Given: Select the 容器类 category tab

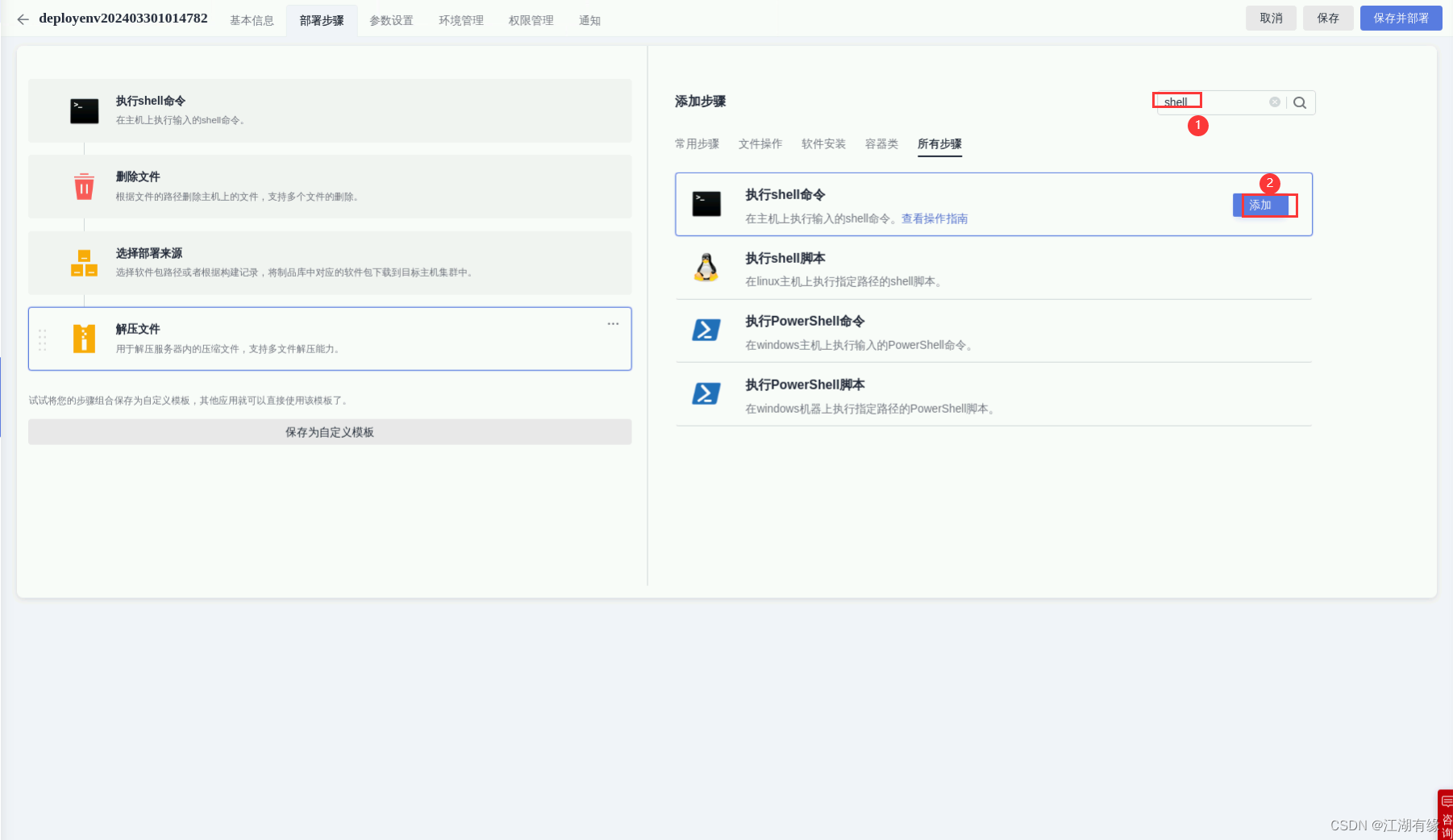Looking at the screenshot, I should (x=881, y=143).
